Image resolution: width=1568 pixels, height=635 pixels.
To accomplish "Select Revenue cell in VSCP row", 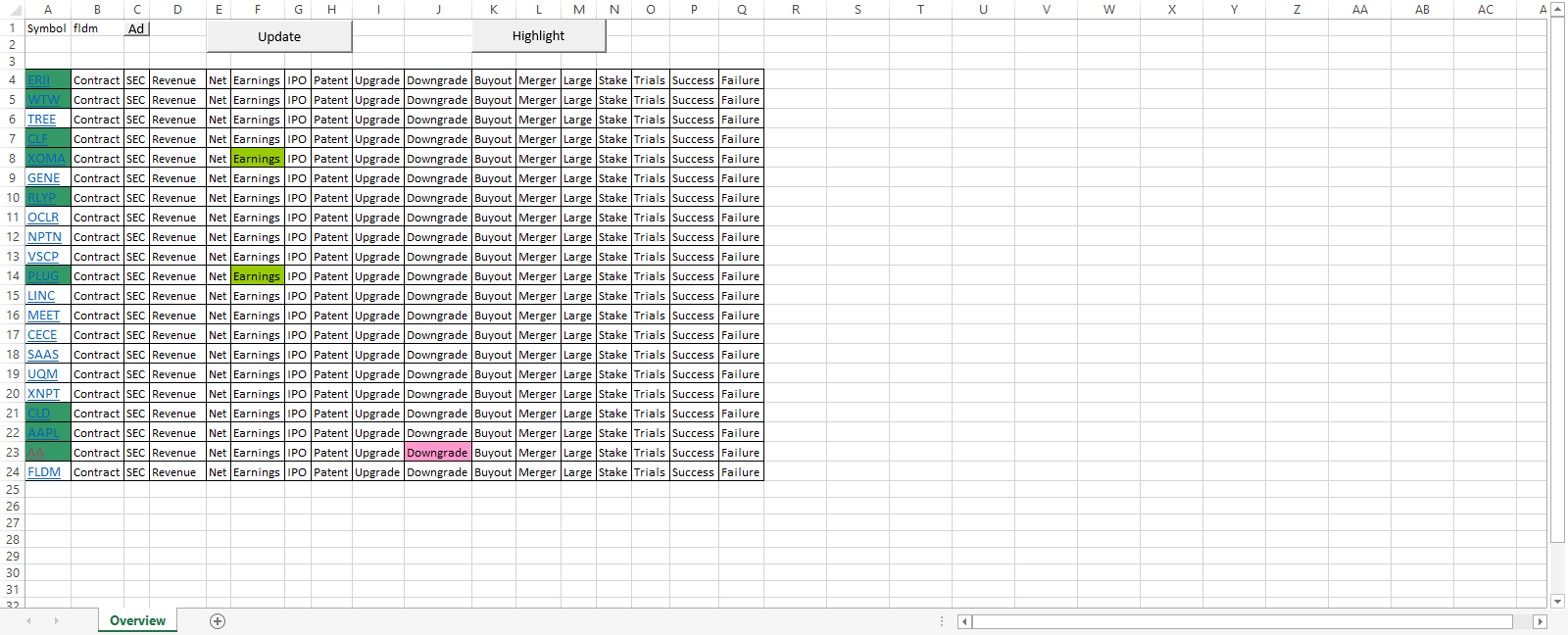I will click(x=177, y=257).
